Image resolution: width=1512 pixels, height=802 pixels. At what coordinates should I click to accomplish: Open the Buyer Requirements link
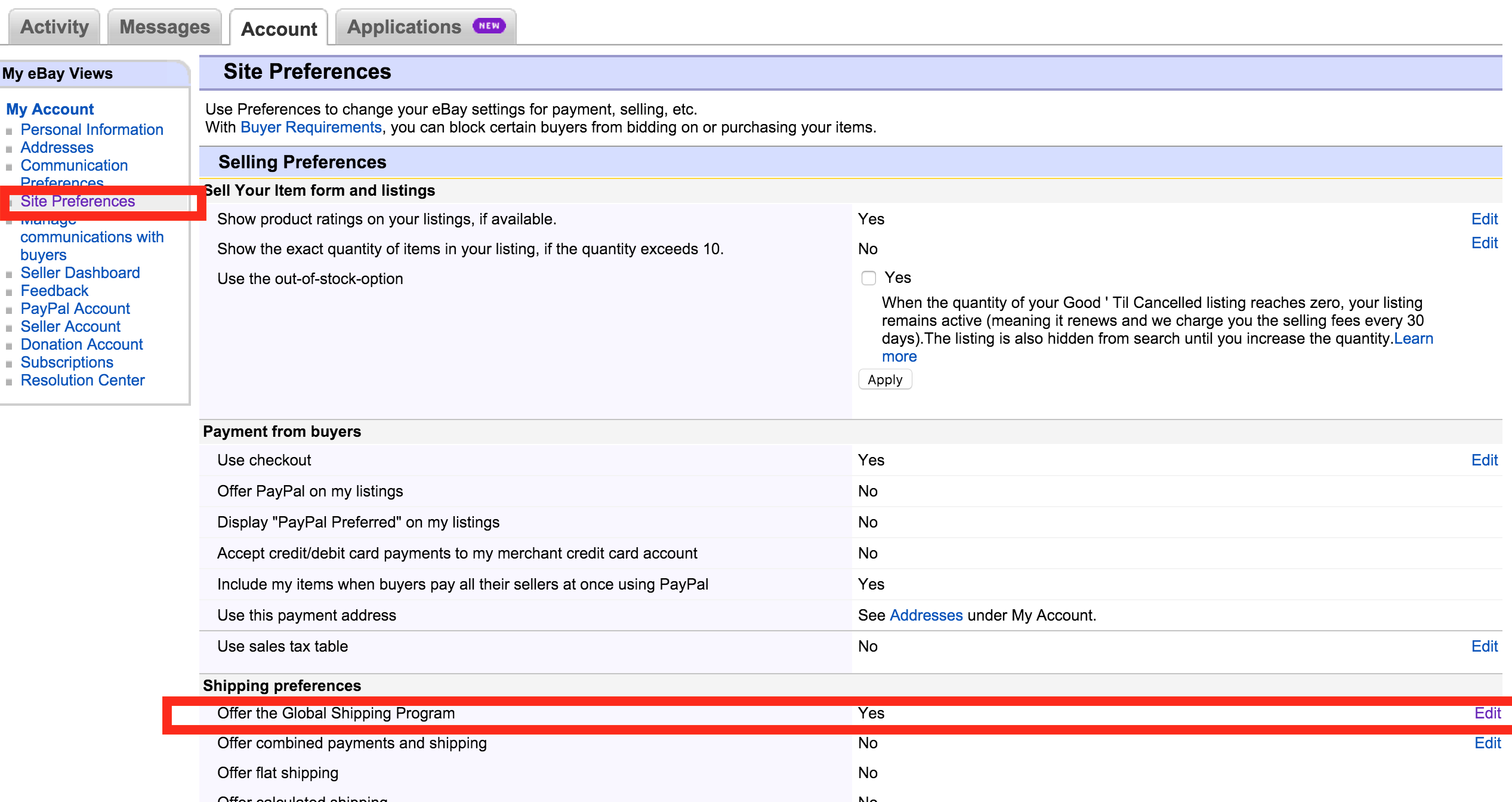coord(311,127)
